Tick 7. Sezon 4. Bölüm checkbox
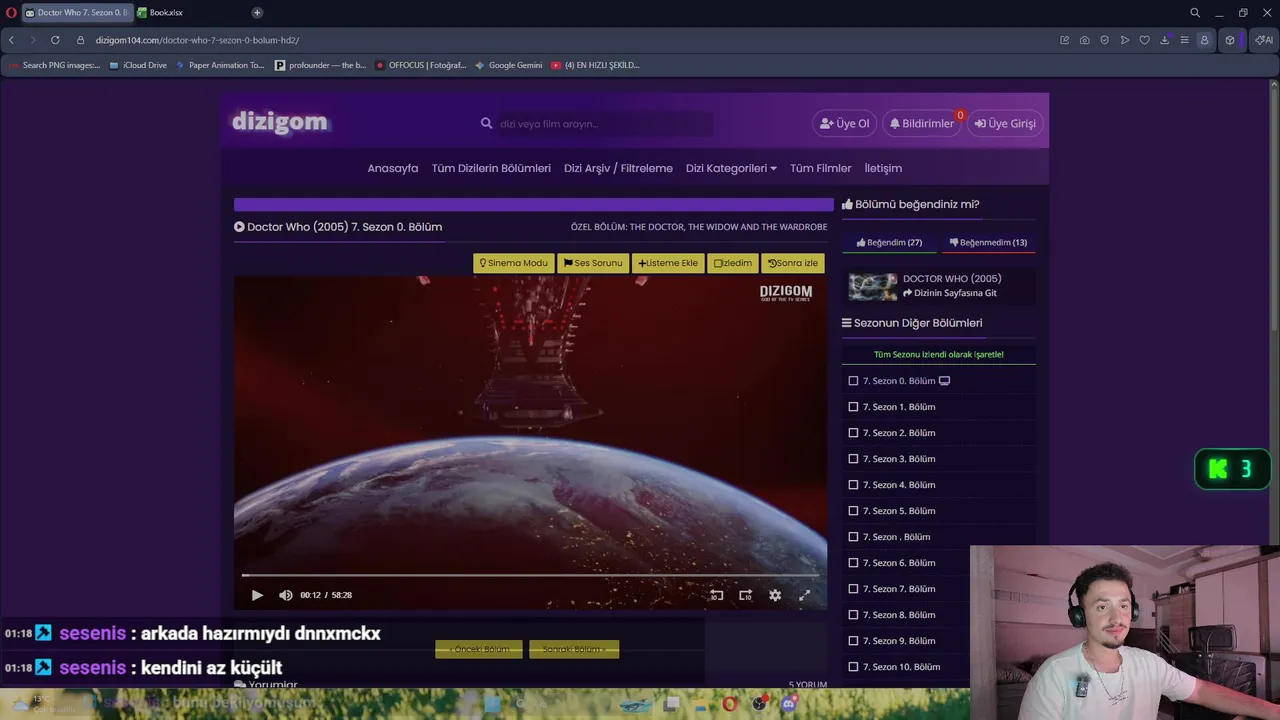The image size is (1280, 720). 853,485
